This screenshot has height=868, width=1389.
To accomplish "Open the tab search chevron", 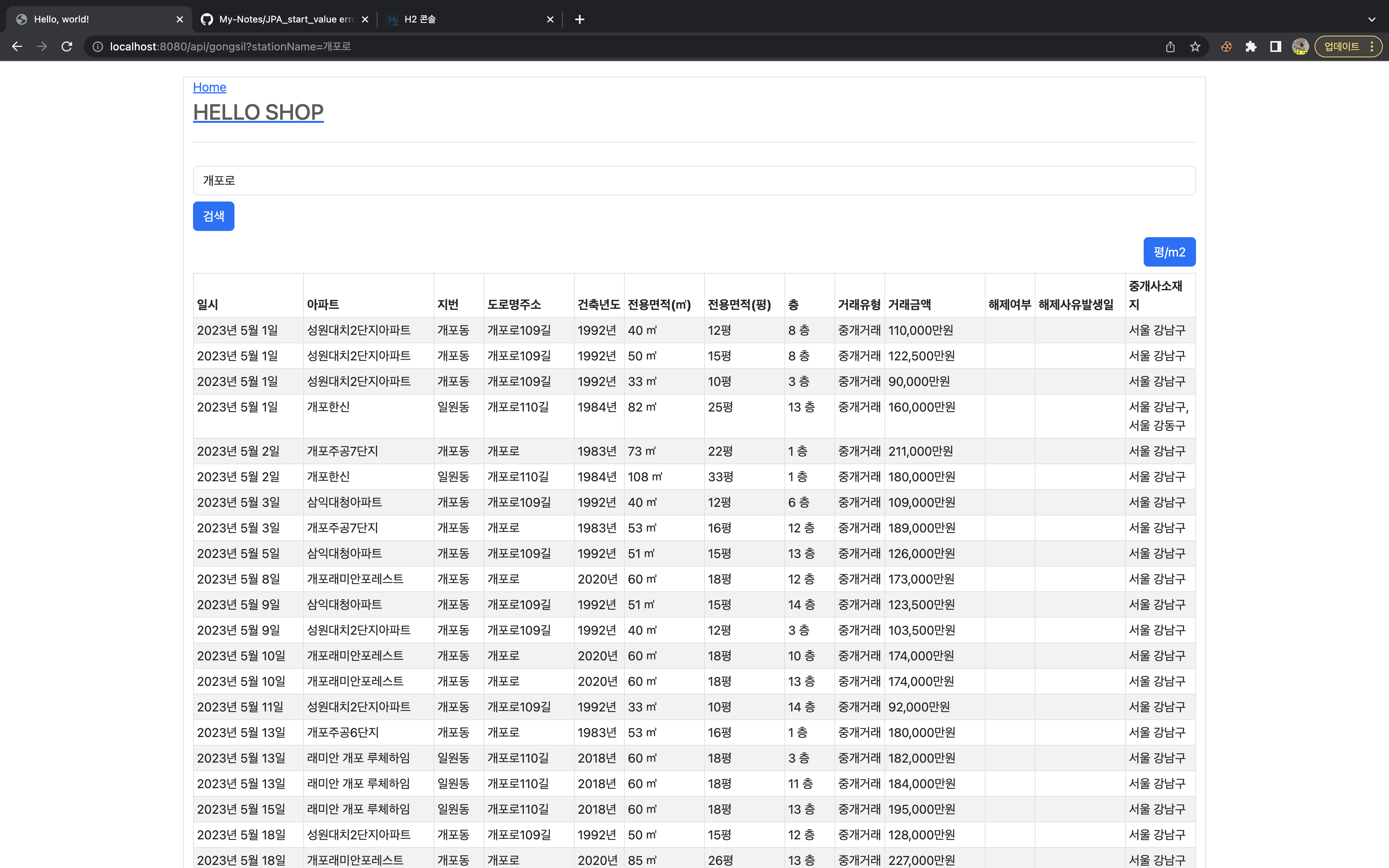I will (x=1372, y=19).
